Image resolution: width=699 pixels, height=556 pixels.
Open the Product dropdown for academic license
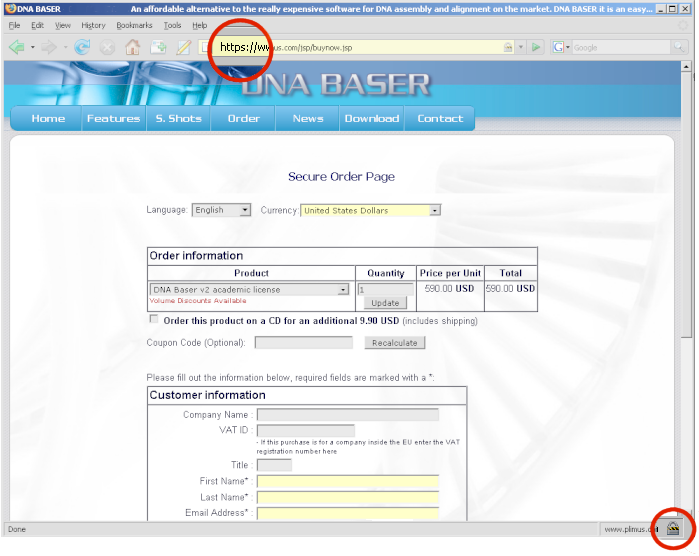click(x=249, y=290)
